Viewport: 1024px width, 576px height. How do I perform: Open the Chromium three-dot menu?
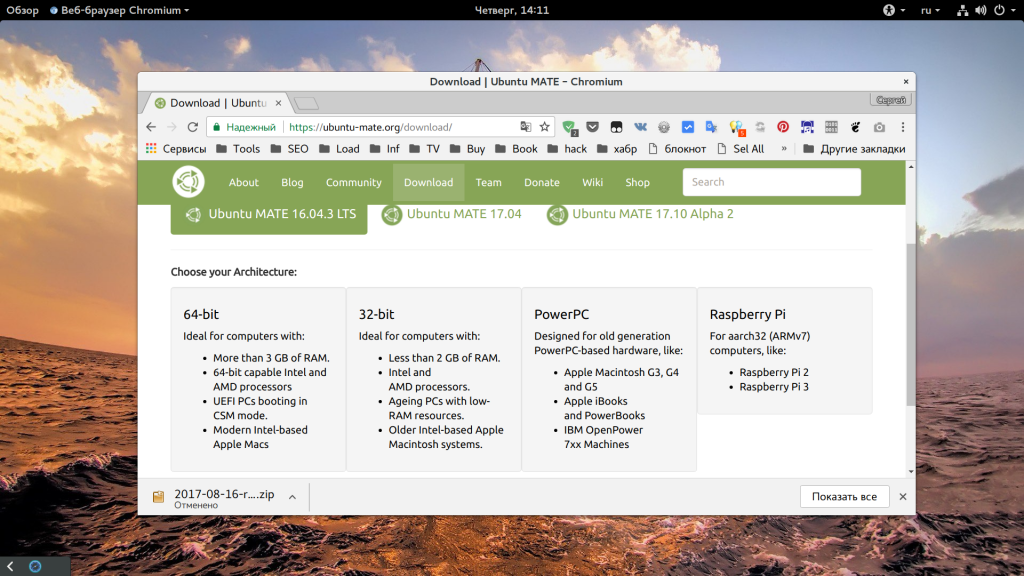click(x=903, y=127)
